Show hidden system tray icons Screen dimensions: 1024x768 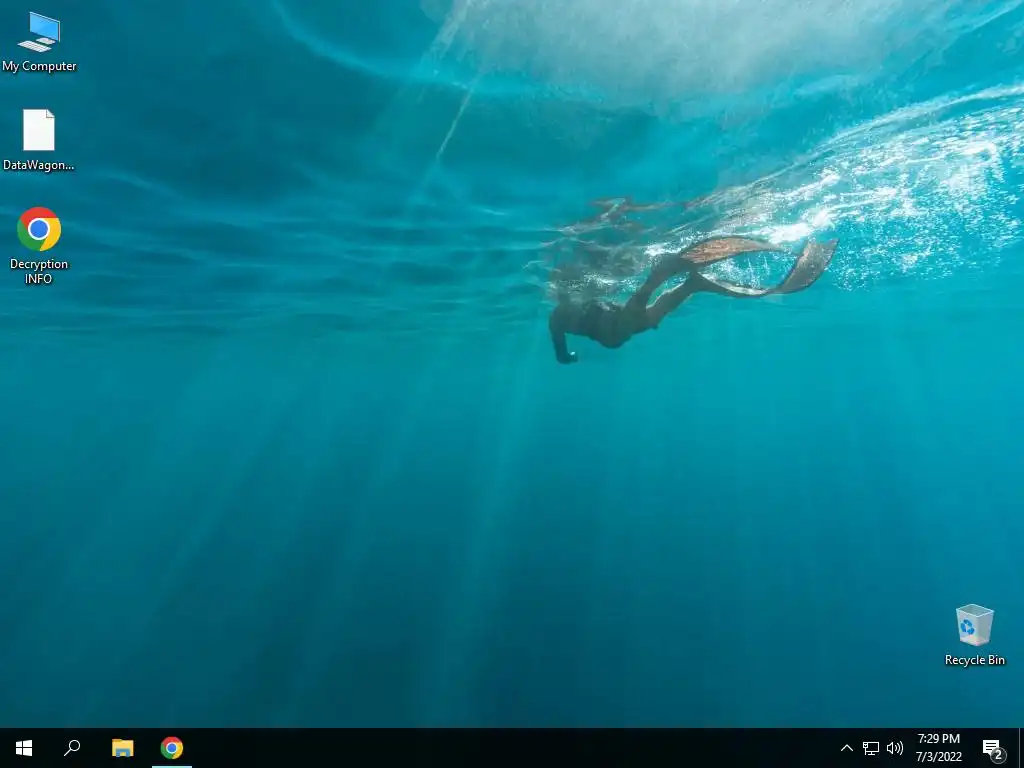pos(846,748)
